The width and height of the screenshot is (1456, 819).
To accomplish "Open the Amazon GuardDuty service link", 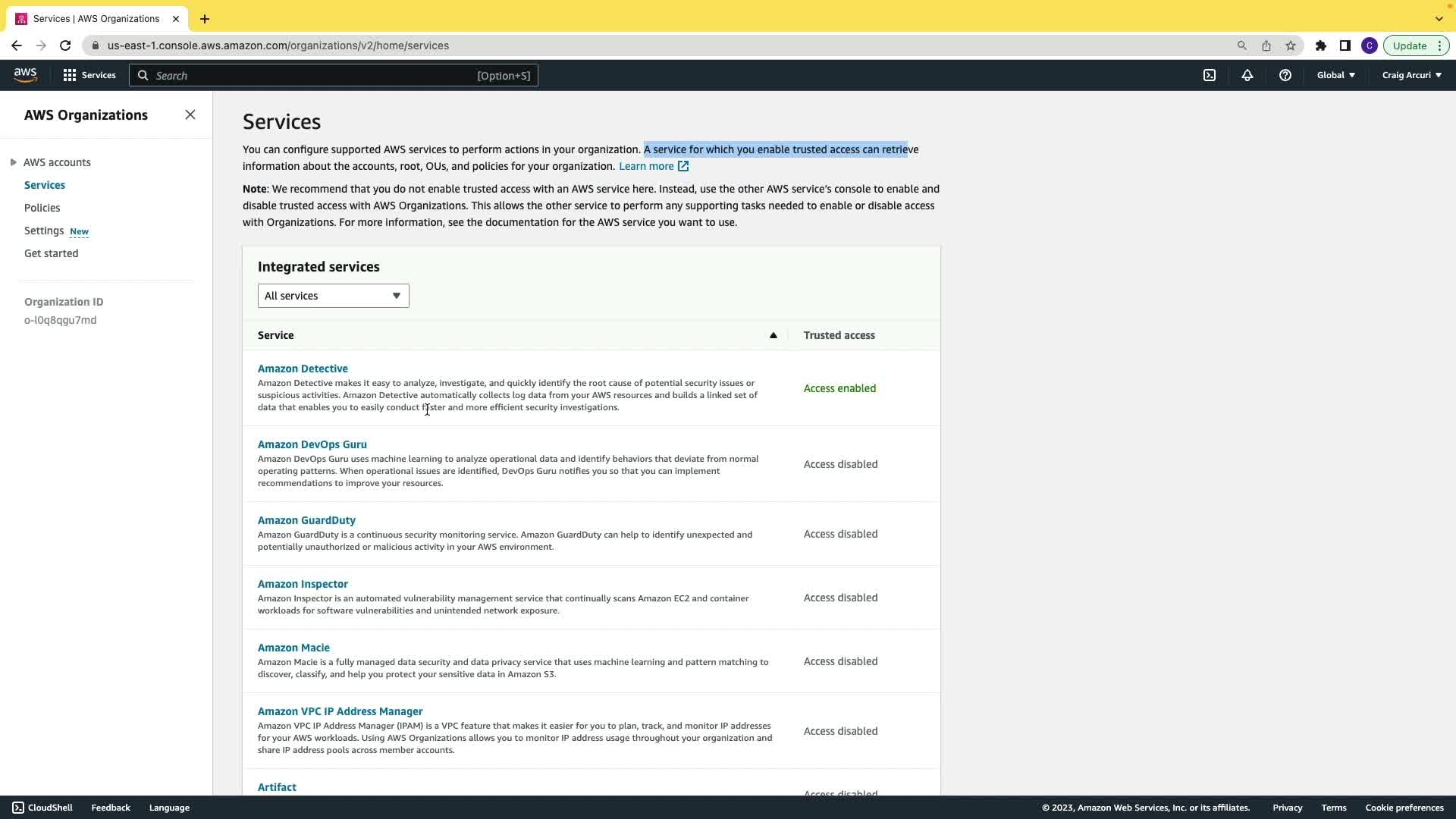I will tap(306, 520).
